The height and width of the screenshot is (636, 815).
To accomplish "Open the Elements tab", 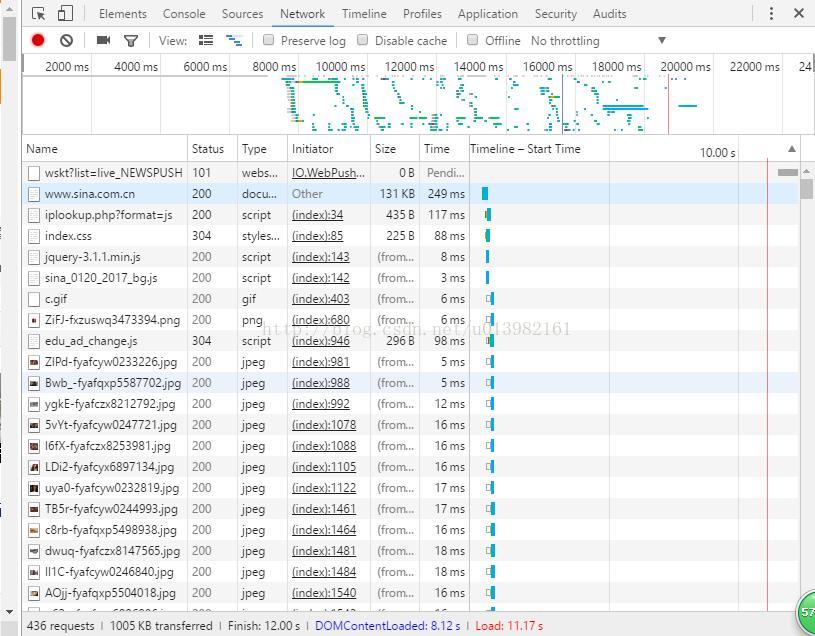I will coord(123,14).
